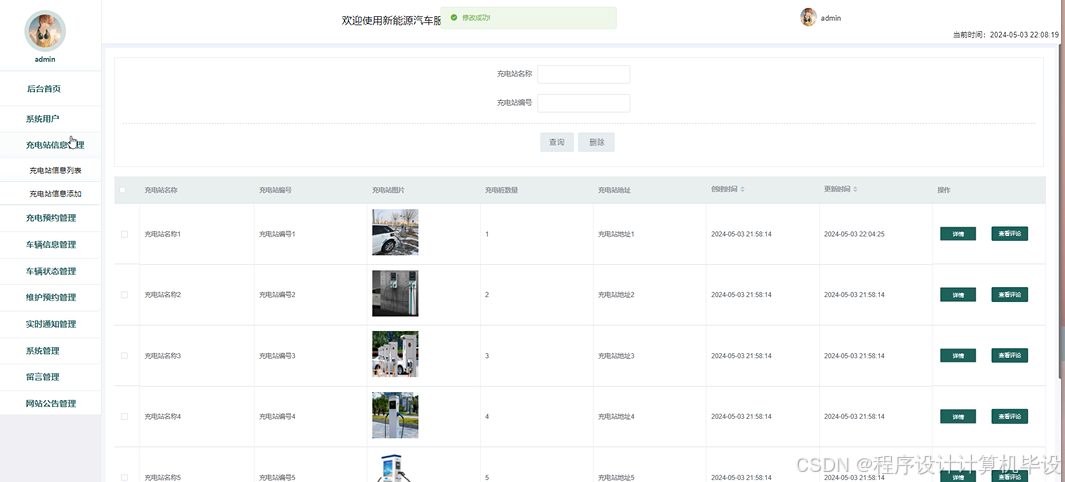
Task: Open the 充电站信息列表 submenu item
Action: [x=50, y=170]
